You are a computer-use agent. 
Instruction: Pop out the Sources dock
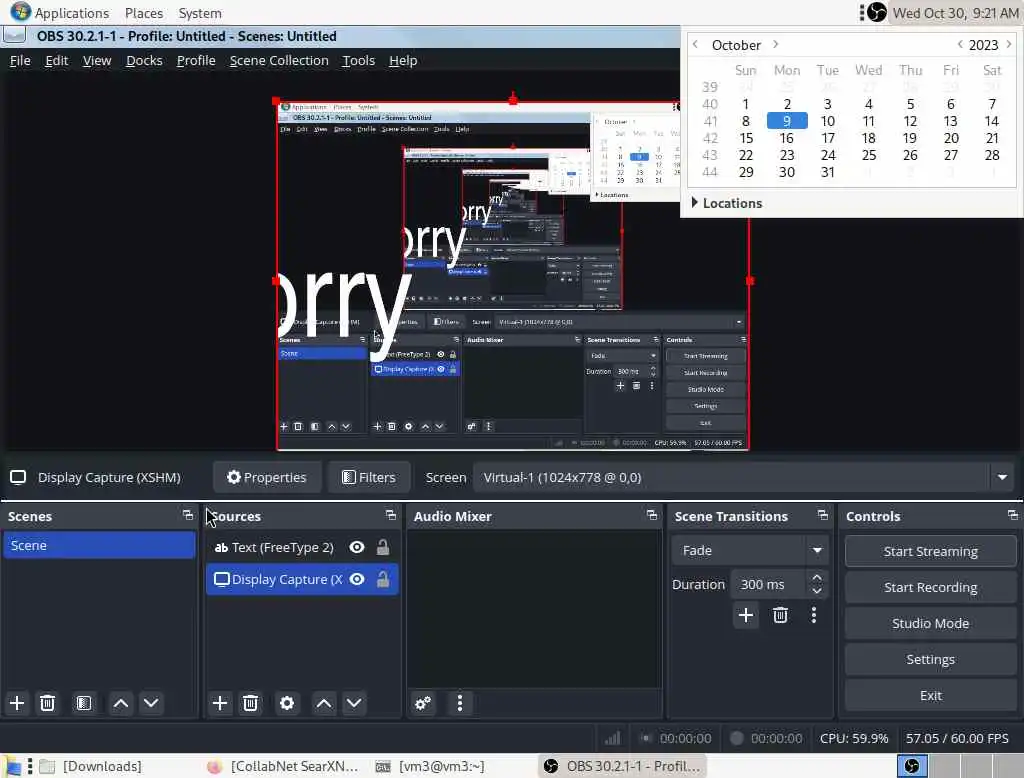click(391, 515)
